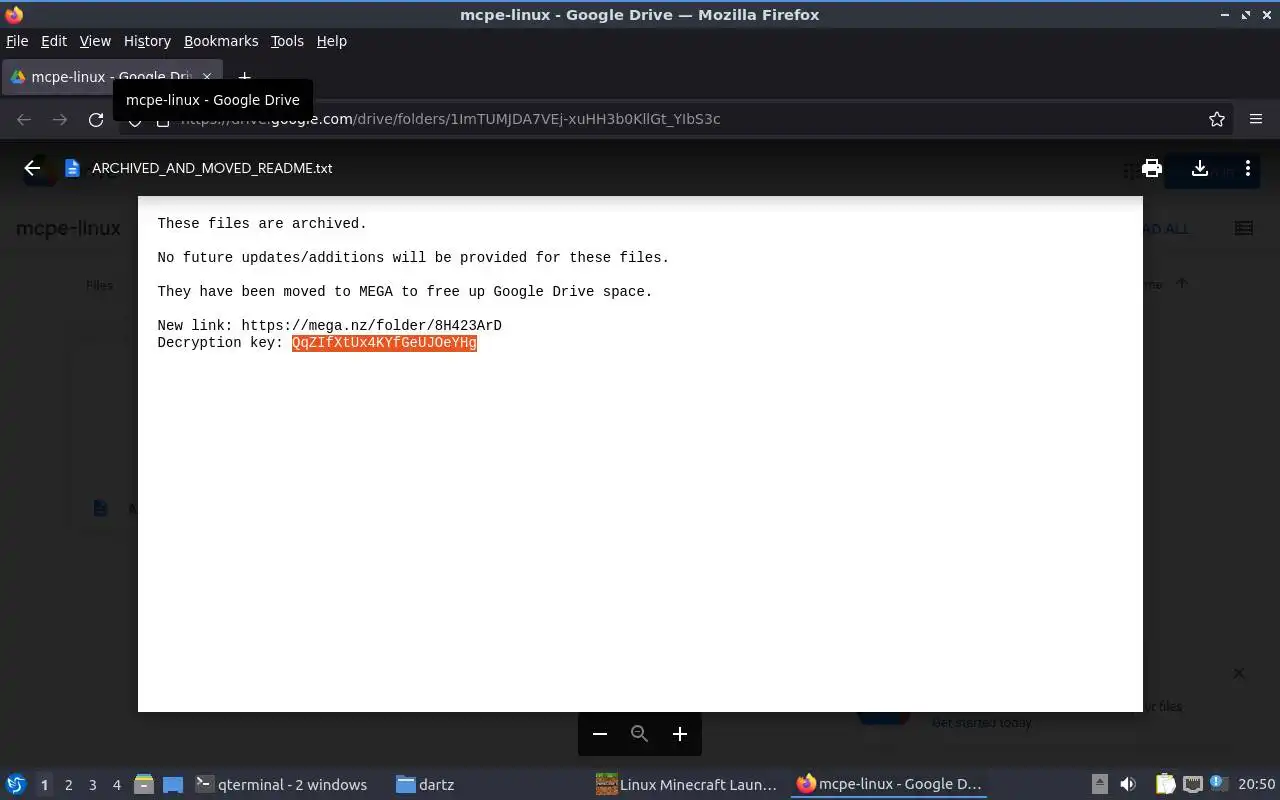The width and height of the screenshot is (1280, 800).
Task: Switch to the dartz folder window
Action: [425, 785]
